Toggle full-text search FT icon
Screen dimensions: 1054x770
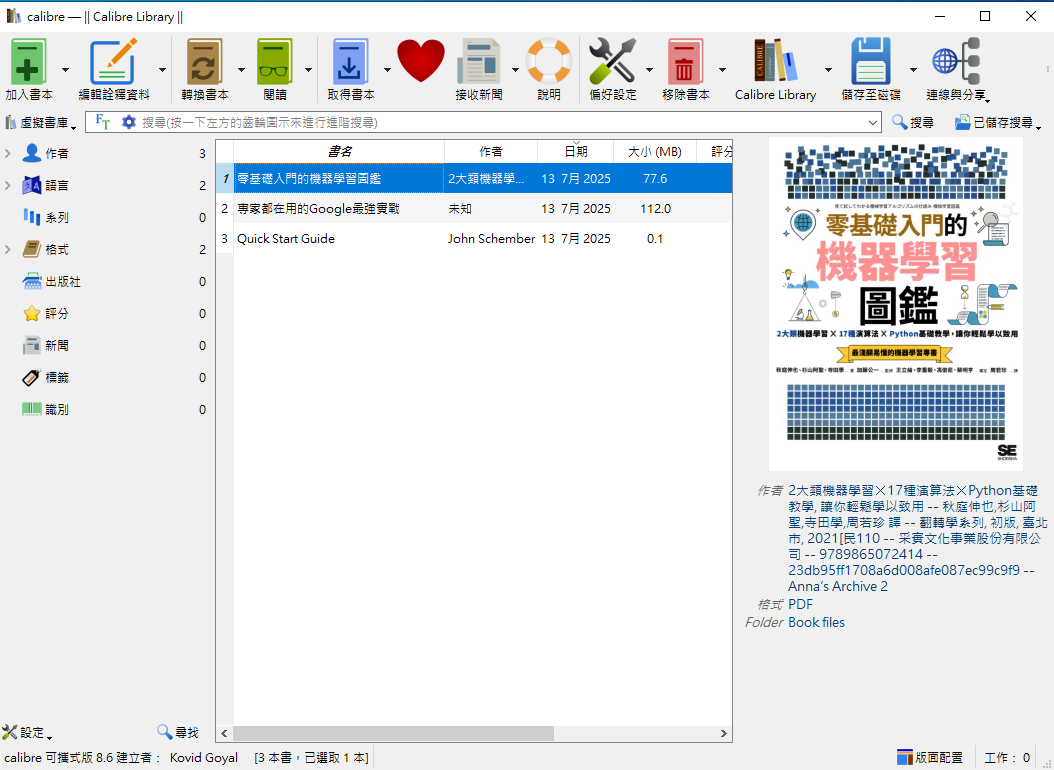pyautogui.click(x=102, y=122)
